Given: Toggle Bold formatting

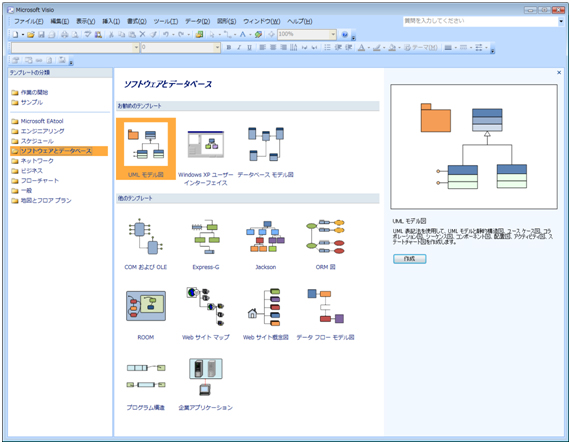Looking at the screenshot, I should 229,48.
